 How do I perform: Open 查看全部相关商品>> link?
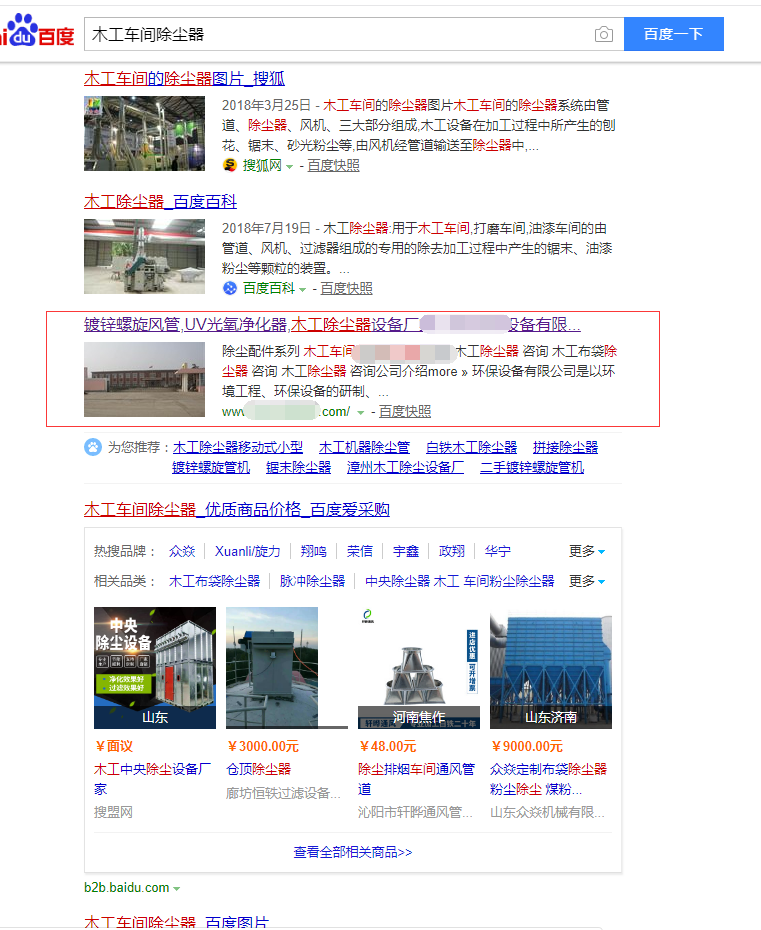click(x=353, y=852)
